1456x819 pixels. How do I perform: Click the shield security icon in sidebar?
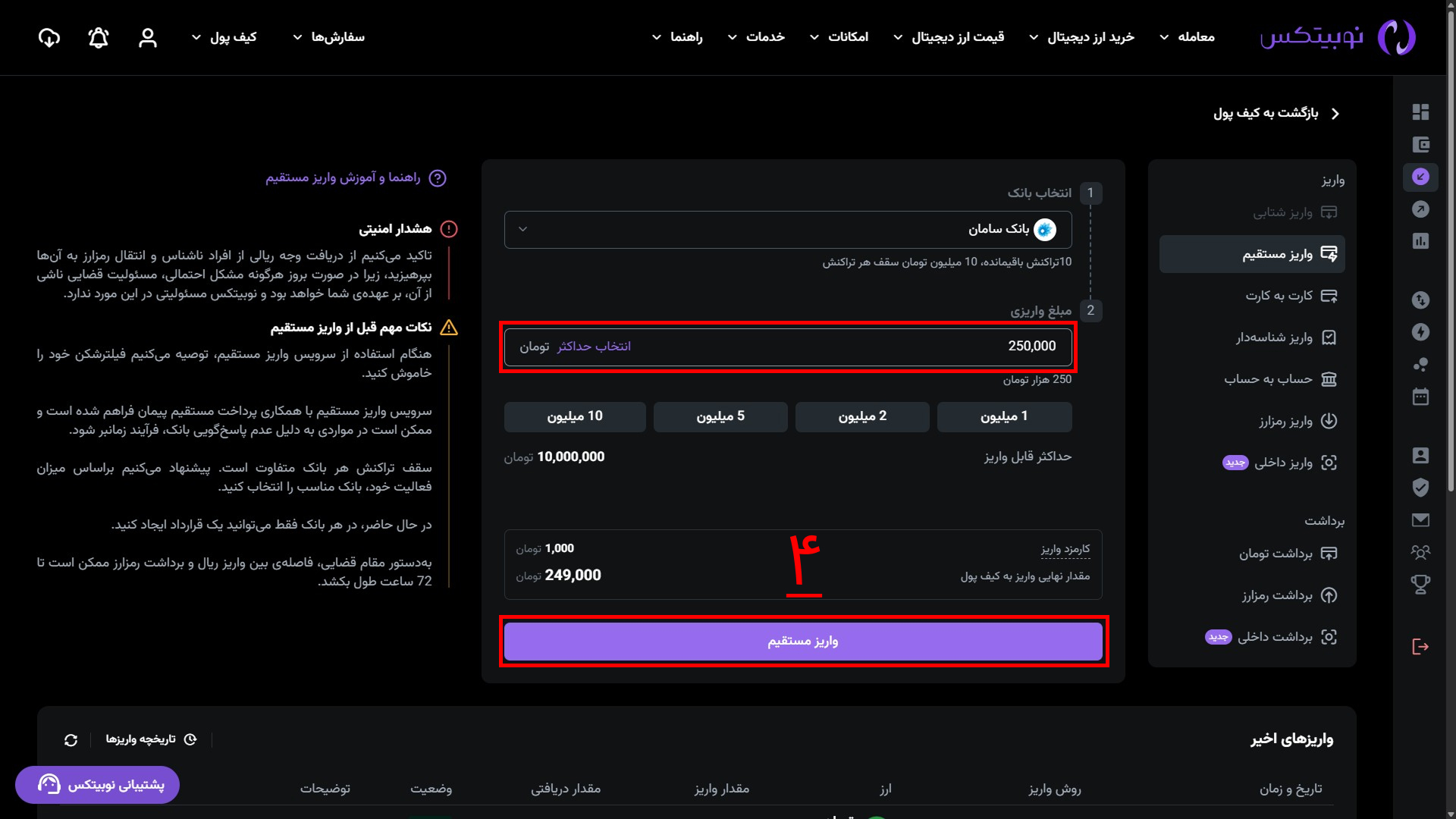coord(1420,488)
